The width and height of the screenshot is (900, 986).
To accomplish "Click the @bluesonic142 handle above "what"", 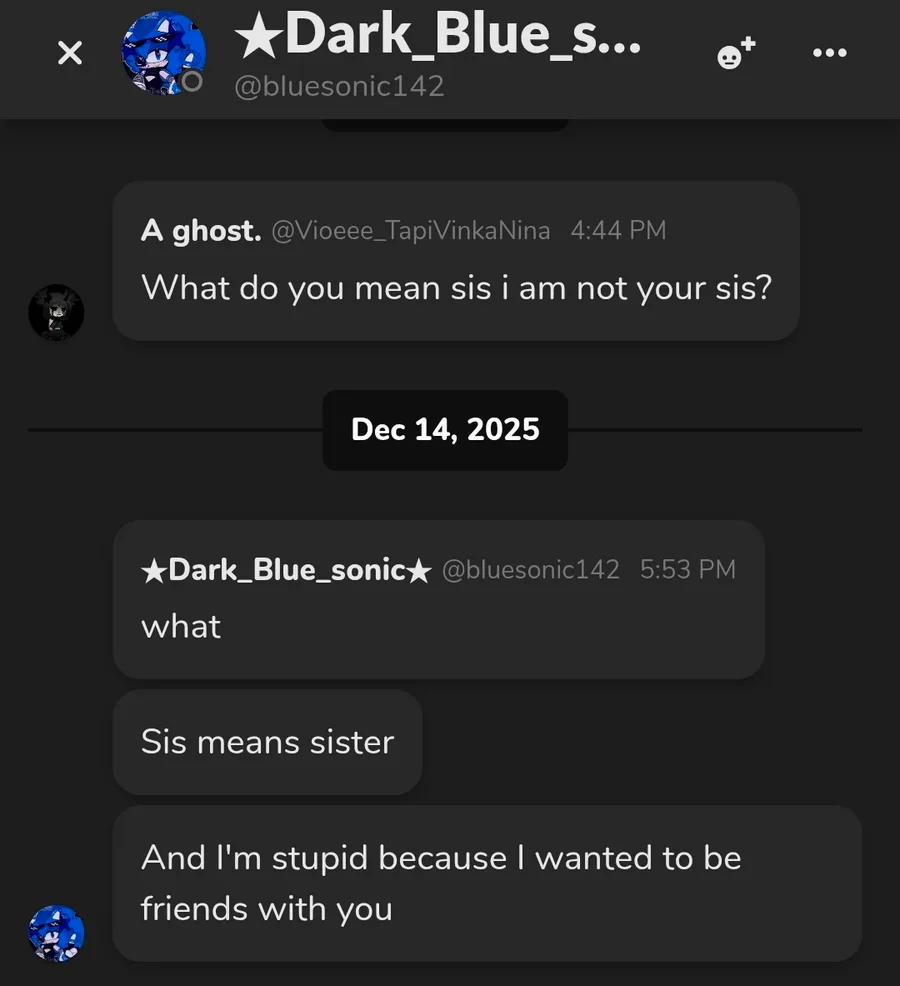I will click(531, 570).
